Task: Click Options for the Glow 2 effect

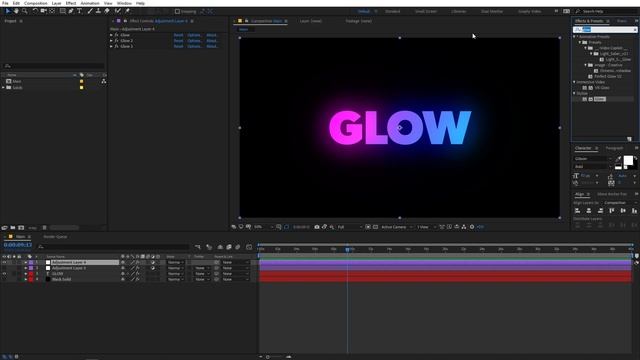Action: coord(194,41)
